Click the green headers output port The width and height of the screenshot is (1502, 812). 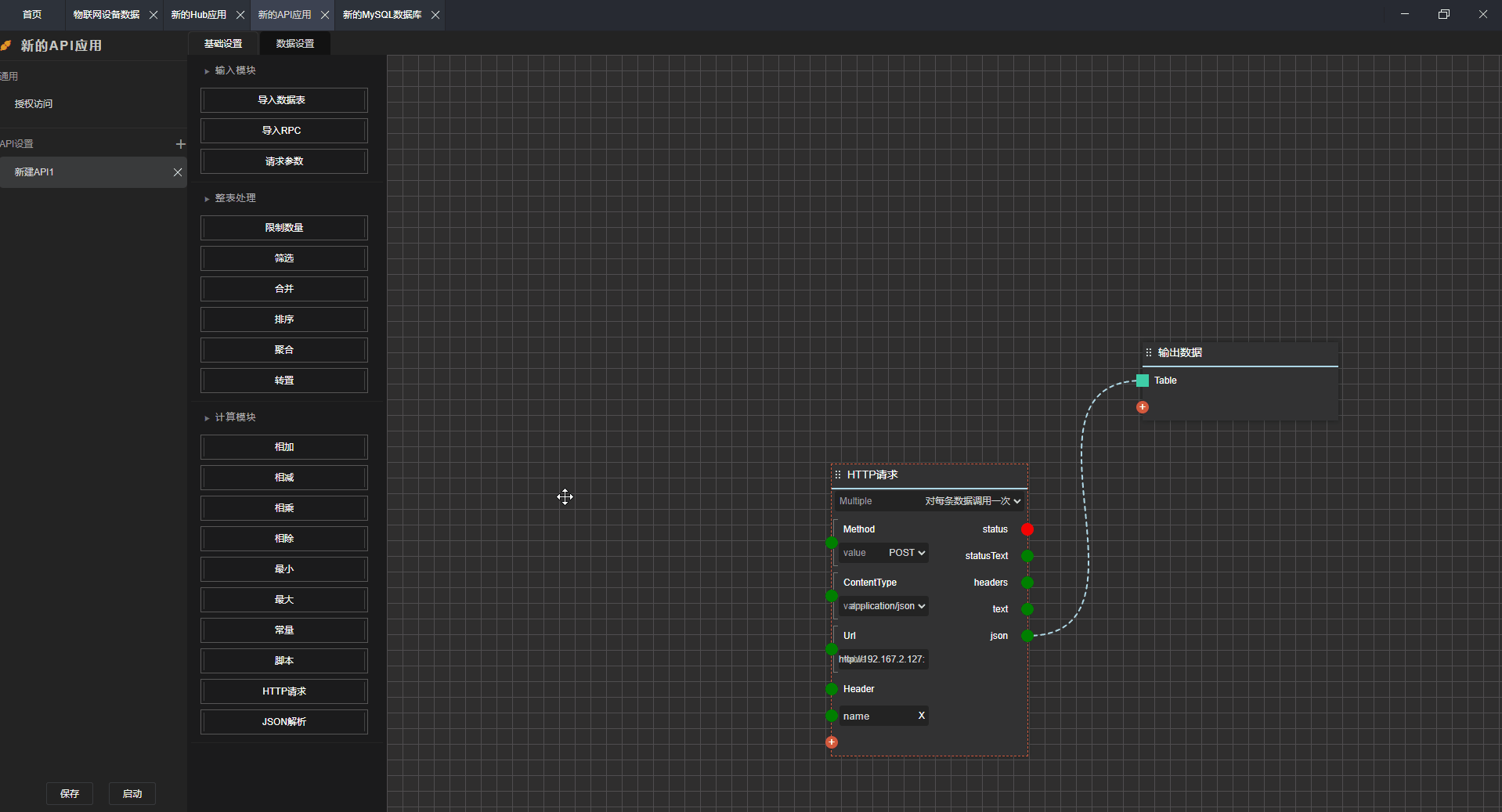(1027, 583)
